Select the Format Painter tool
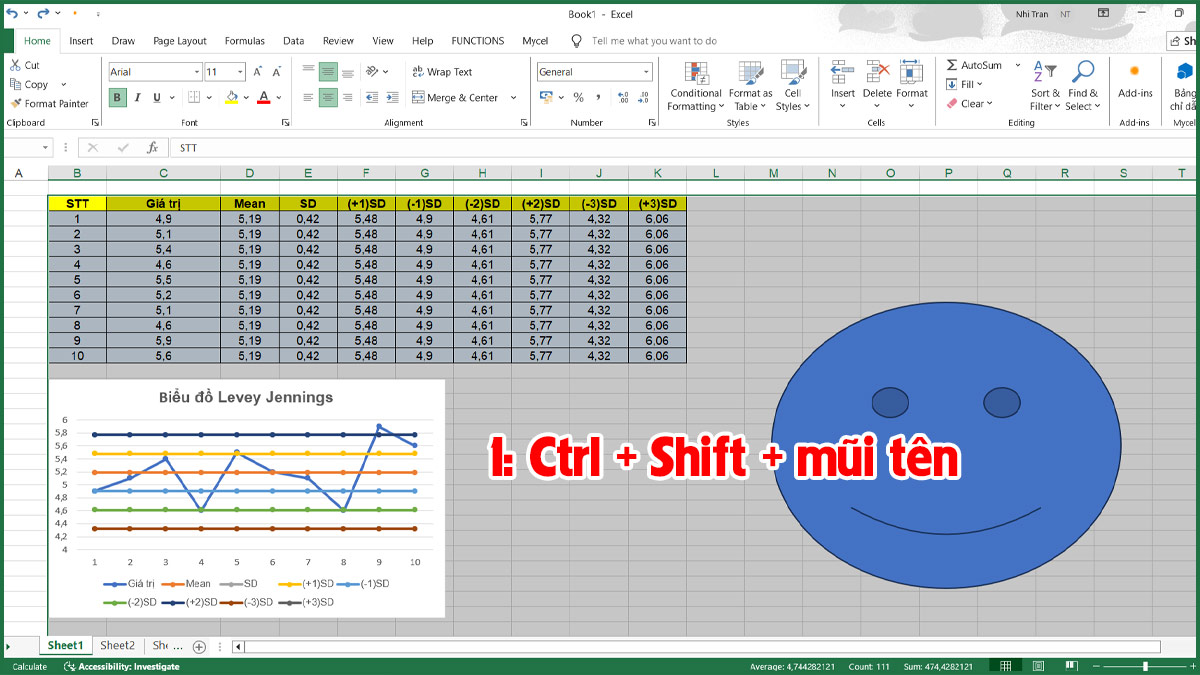Image resolution: width=1200 pixels, height=675 pixels. [50, 103]
